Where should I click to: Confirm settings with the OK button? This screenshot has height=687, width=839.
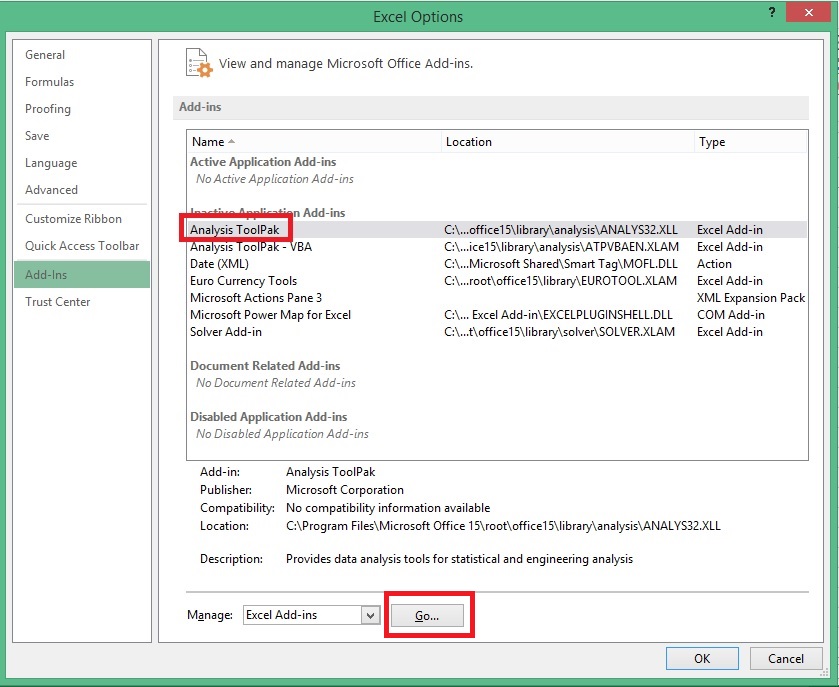701,658
